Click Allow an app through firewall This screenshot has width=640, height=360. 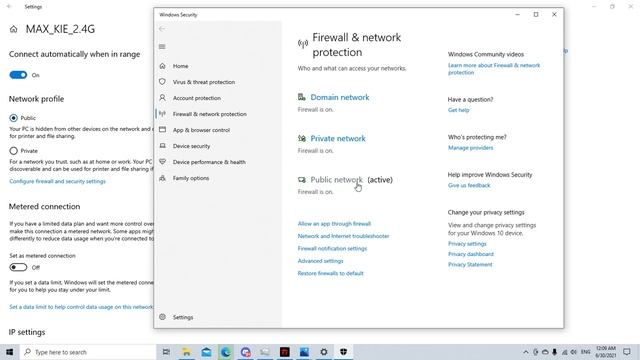[334, 224]
